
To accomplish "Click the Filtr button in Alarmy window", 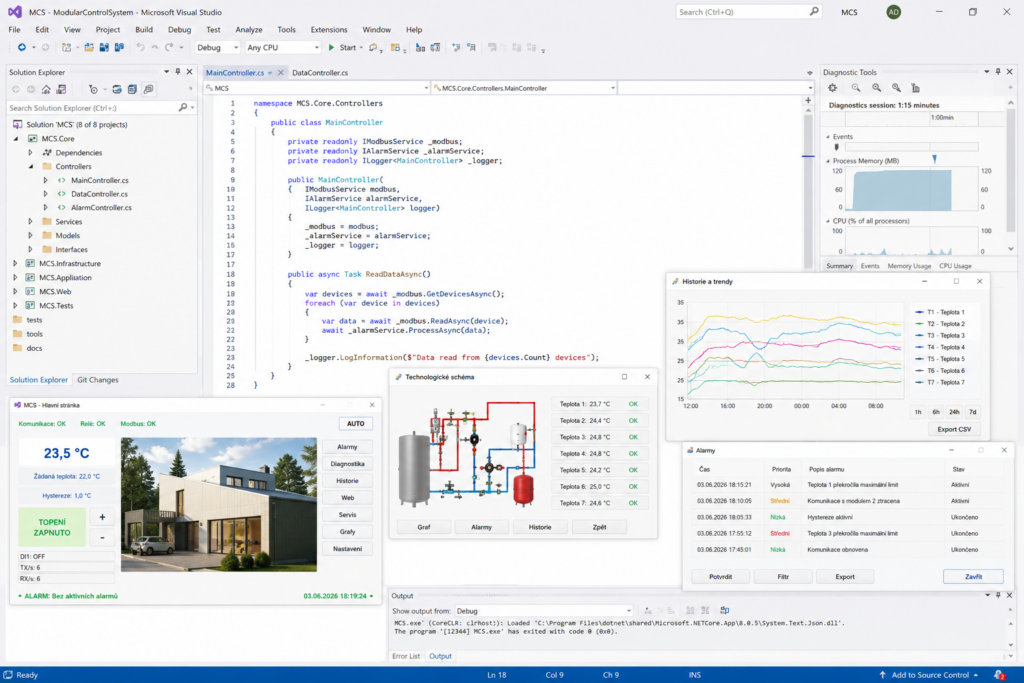I will [783, 577].
